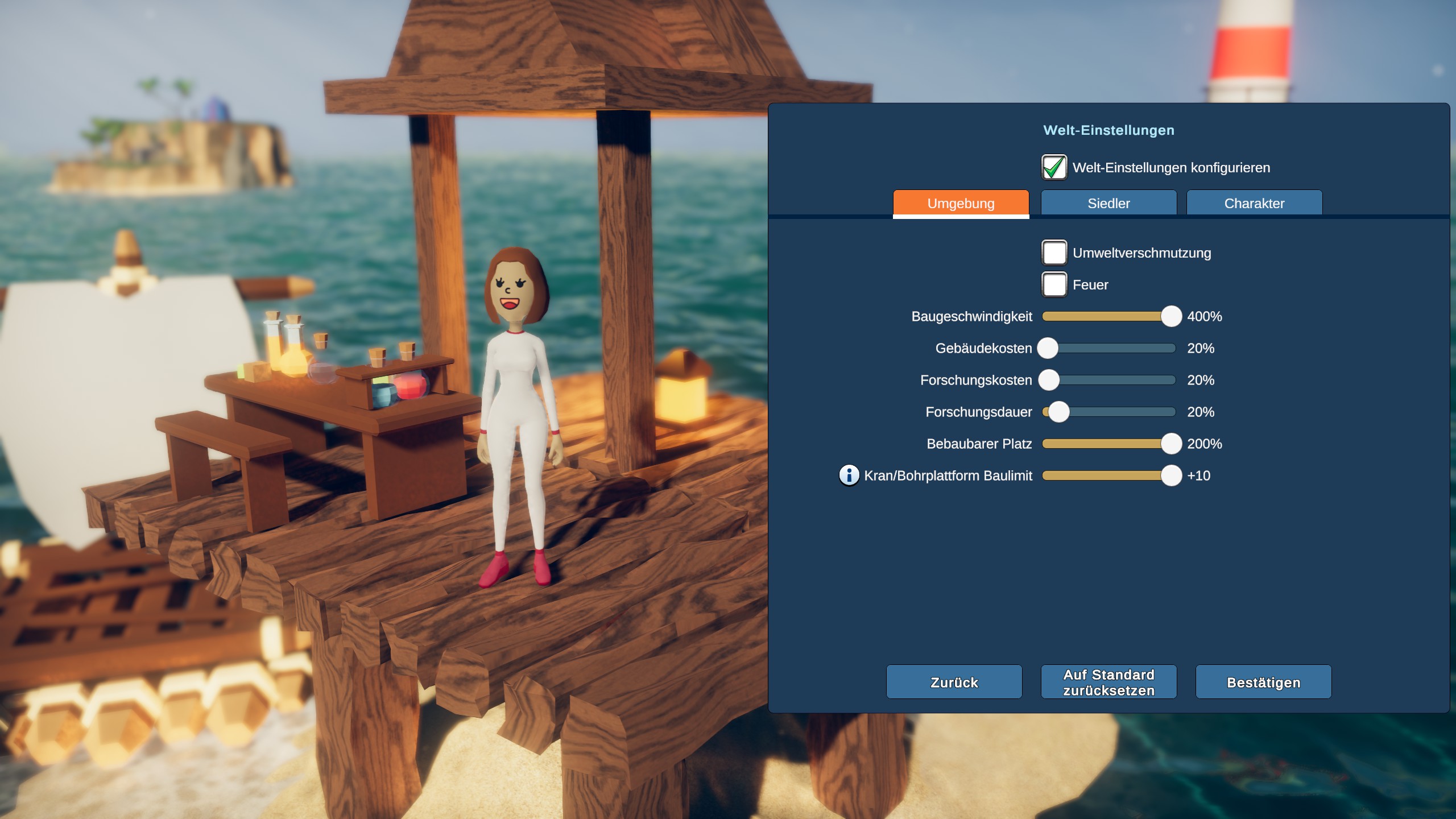Screen dimensions: 1456x819
Task: Click the Forschungskosten slider knob
Action: point(1049,380)
